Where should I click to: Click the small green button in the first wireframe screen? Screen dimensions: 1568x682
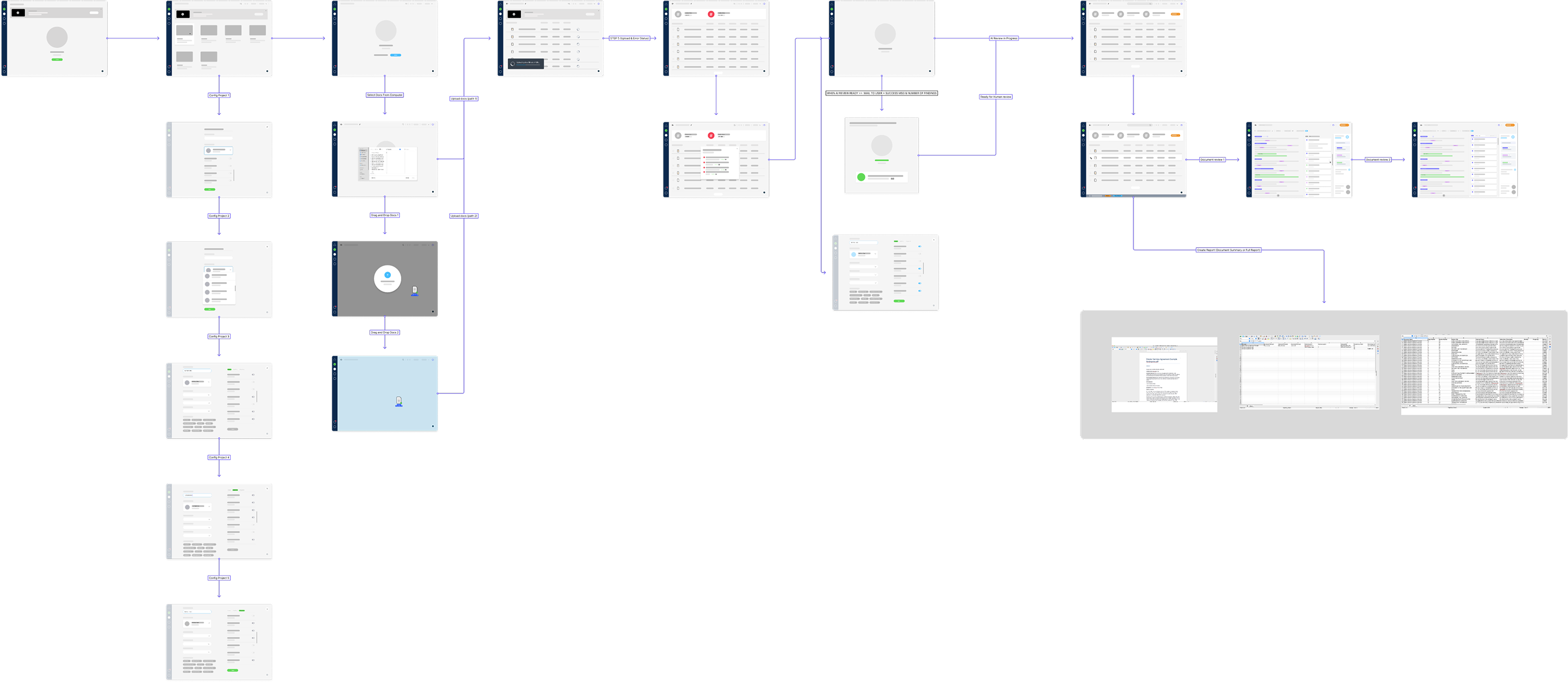coord(56,59)
